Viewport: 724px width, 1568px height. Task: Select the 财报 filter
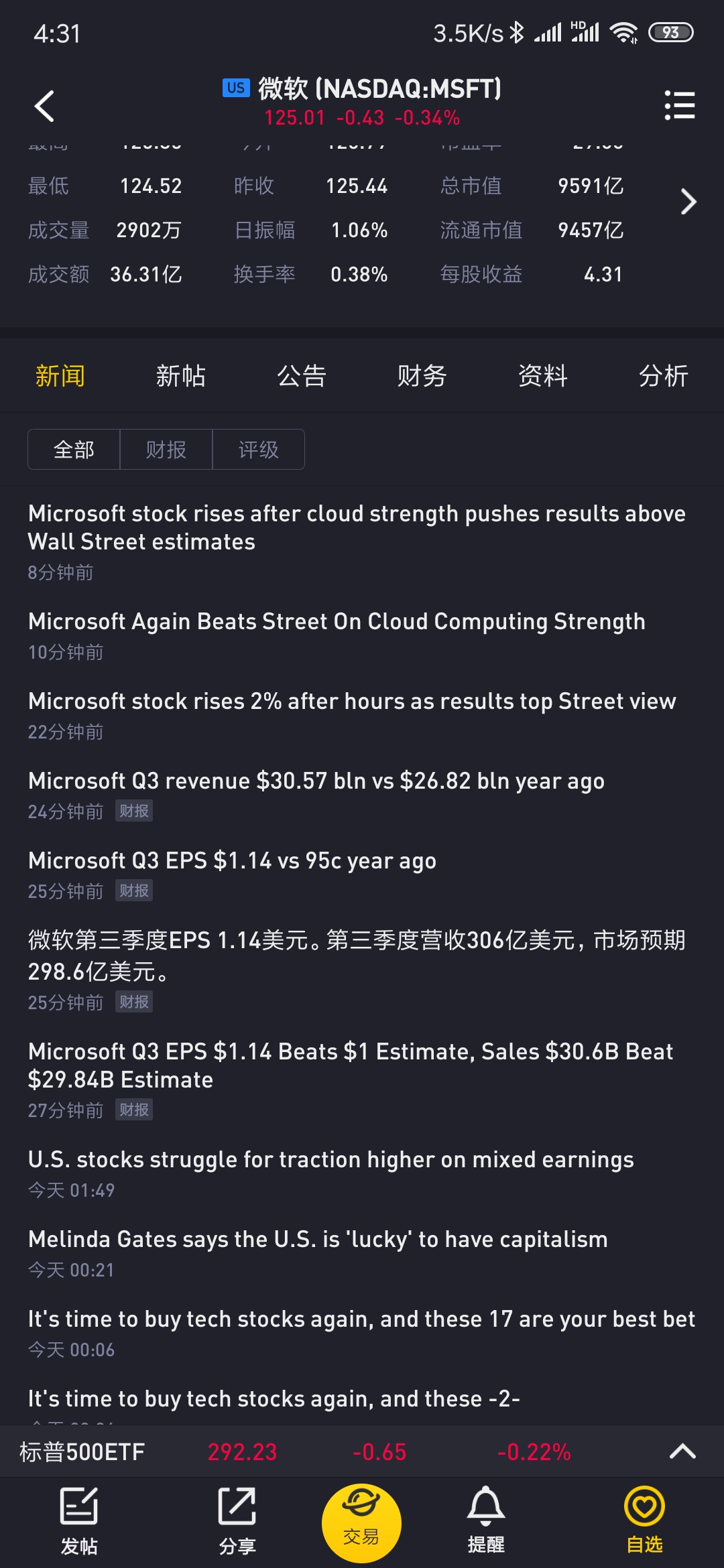point(166,450)
